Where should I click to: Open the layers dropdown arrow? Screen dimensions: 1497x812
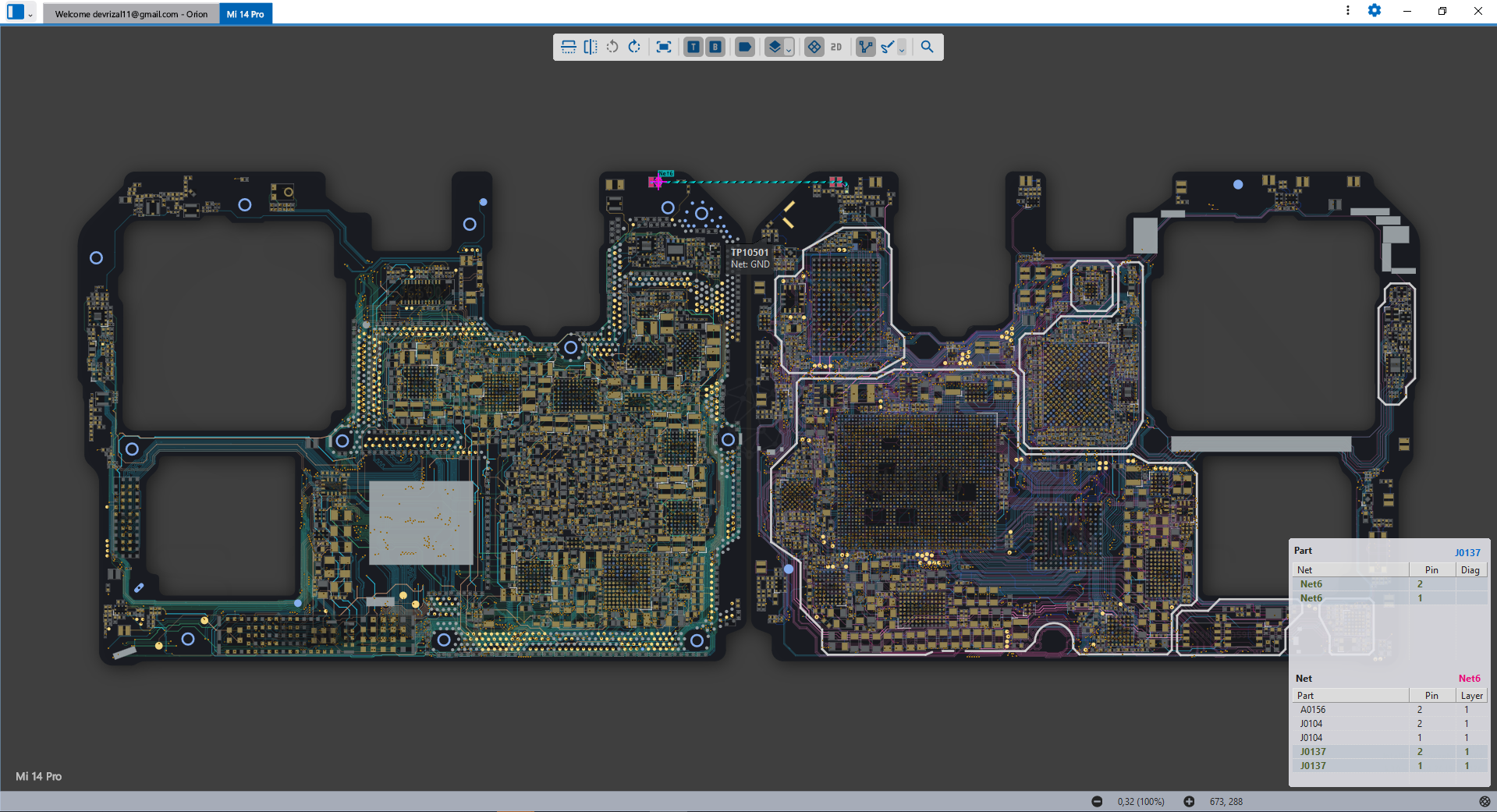coord(789,49)
